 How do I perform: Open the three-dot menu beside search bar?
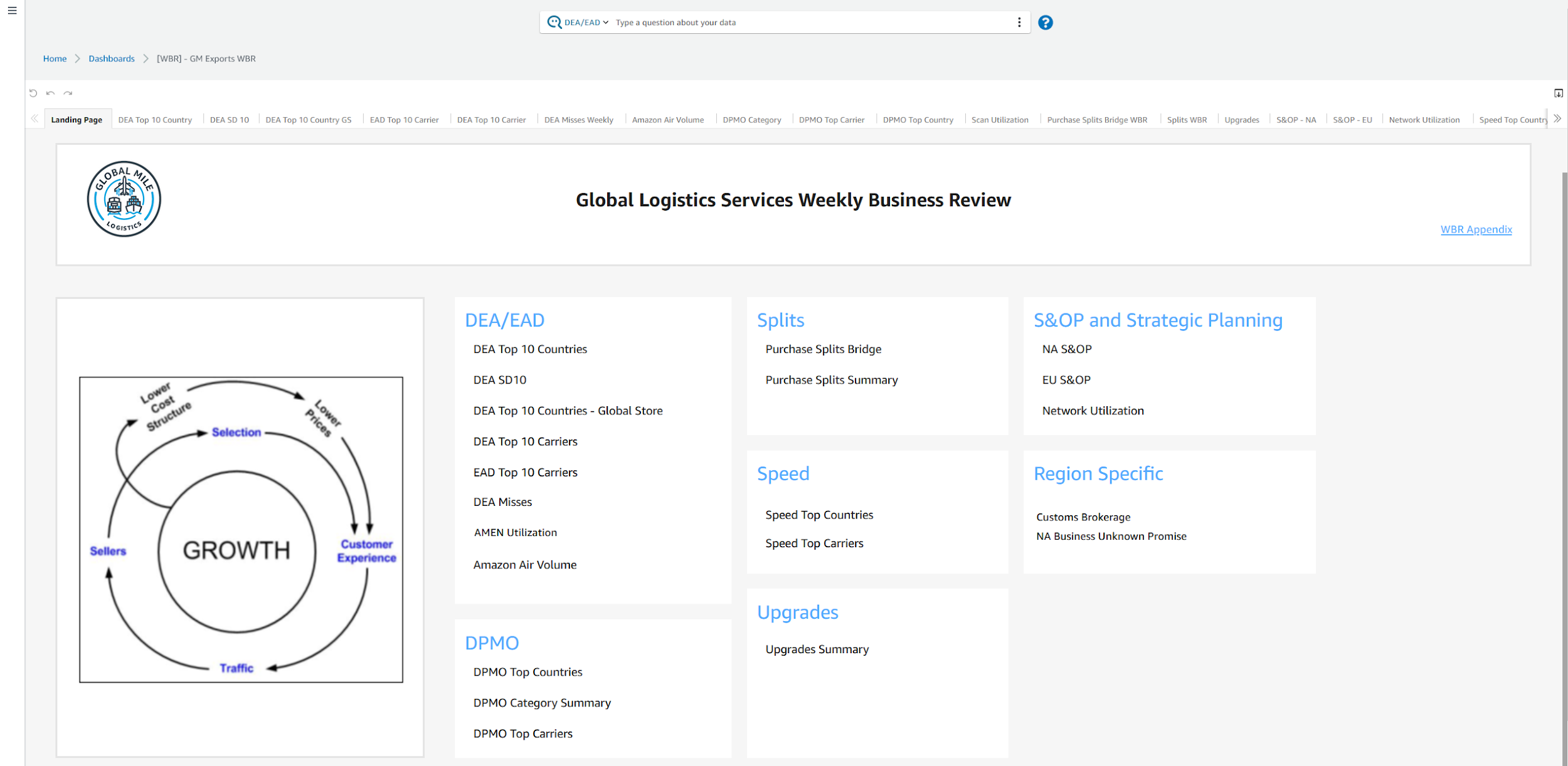[x=1020, y=22]
